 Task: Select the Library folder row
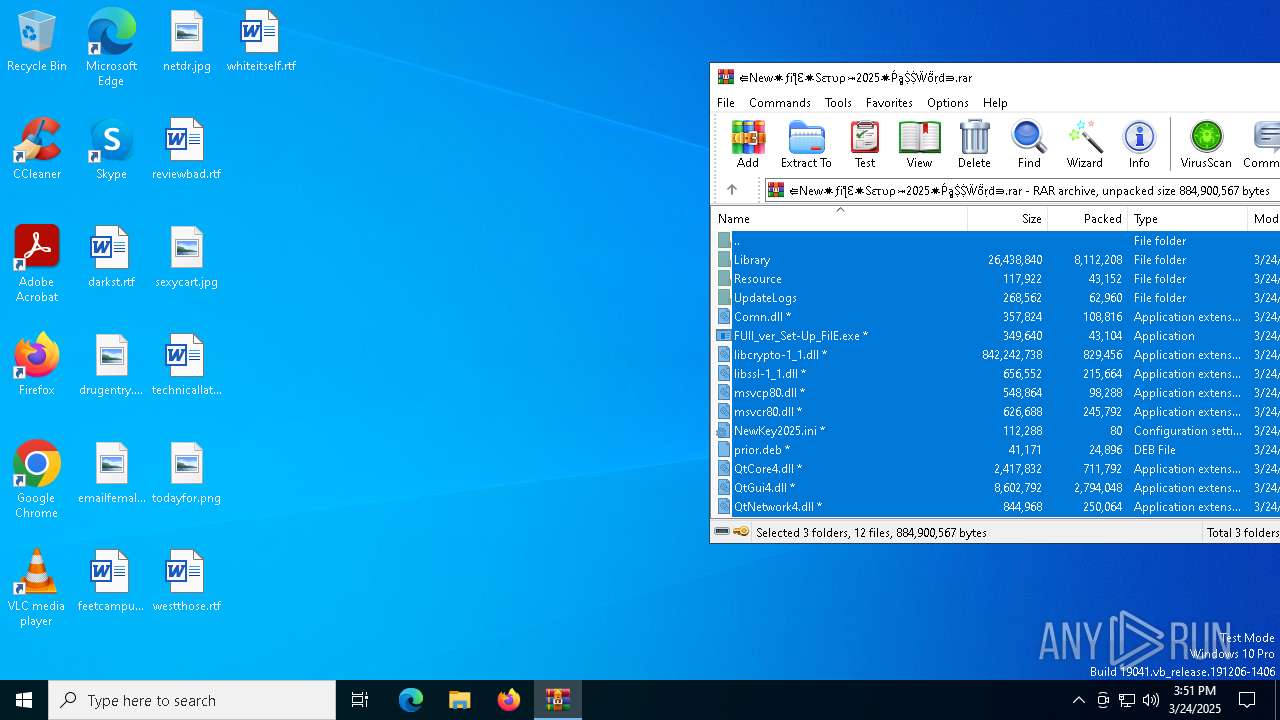pos(996,260)
